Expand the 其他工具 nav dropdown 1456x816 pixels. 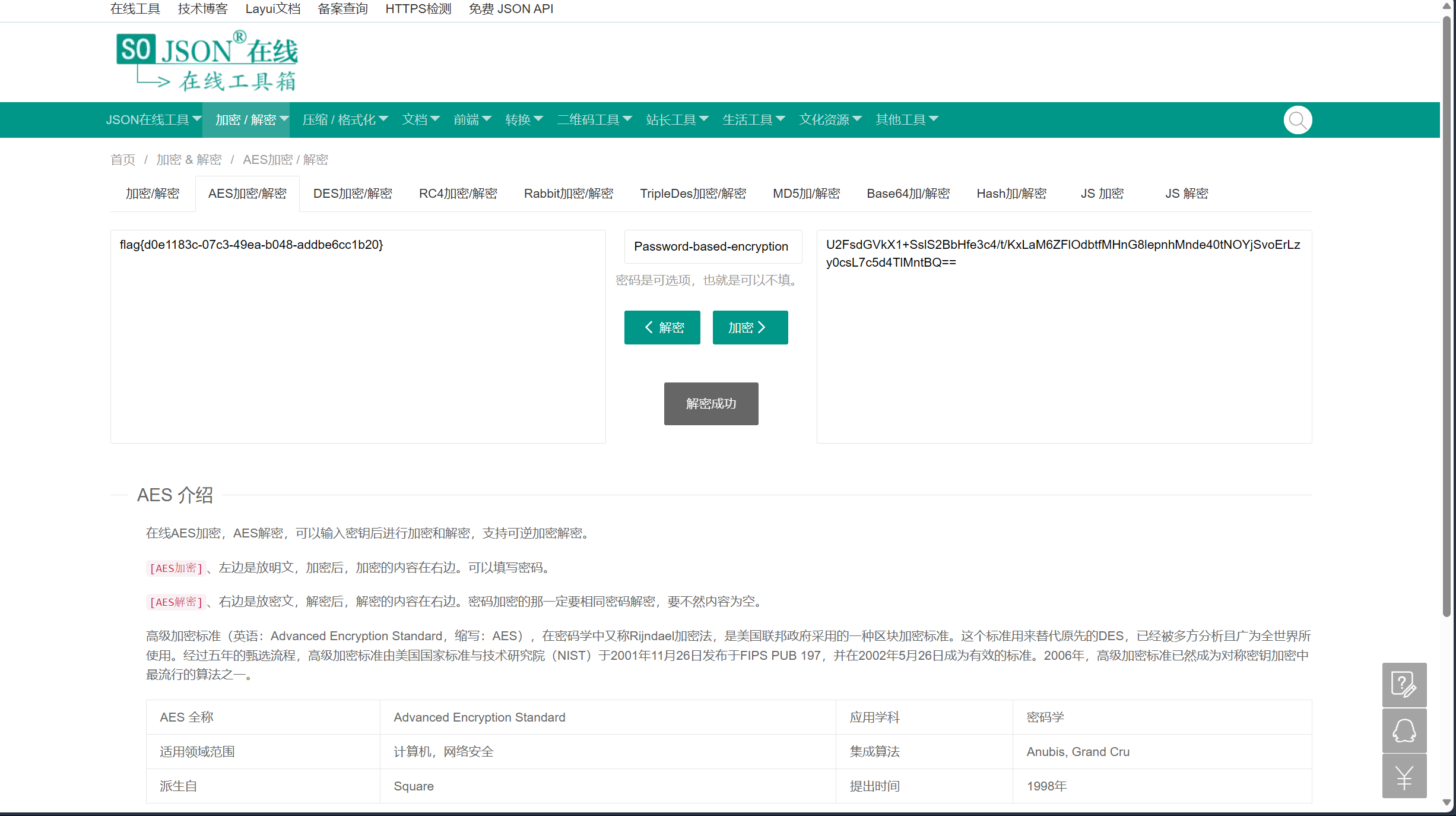coord(906,120)
